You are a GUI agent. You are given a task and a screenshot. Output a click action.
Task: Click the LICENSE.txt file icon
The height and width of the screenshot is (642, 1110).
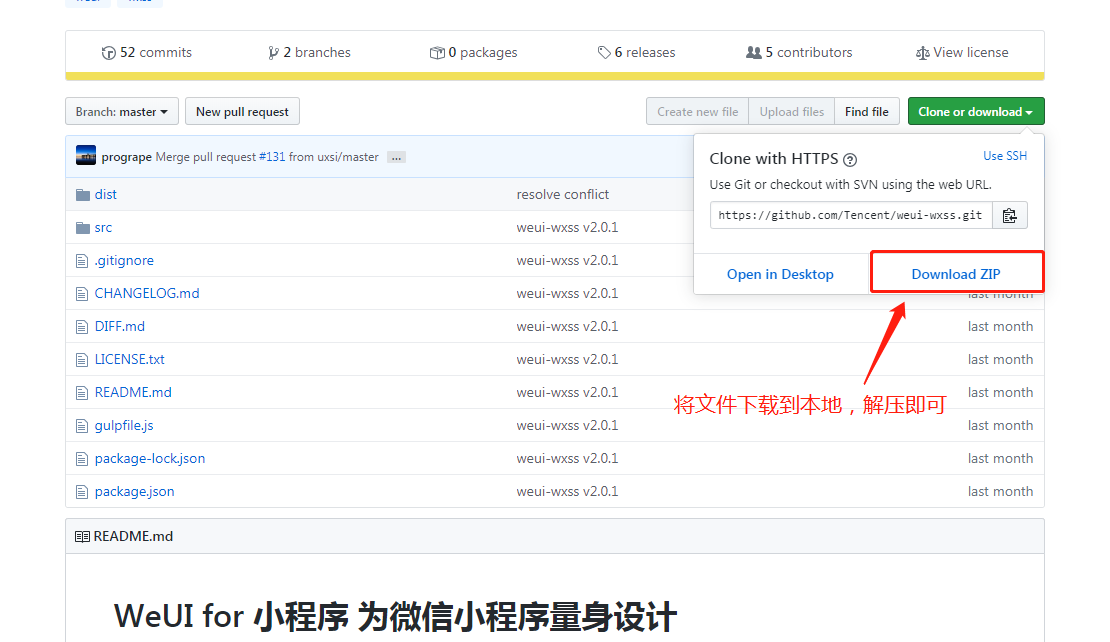(x=81, y=360)
